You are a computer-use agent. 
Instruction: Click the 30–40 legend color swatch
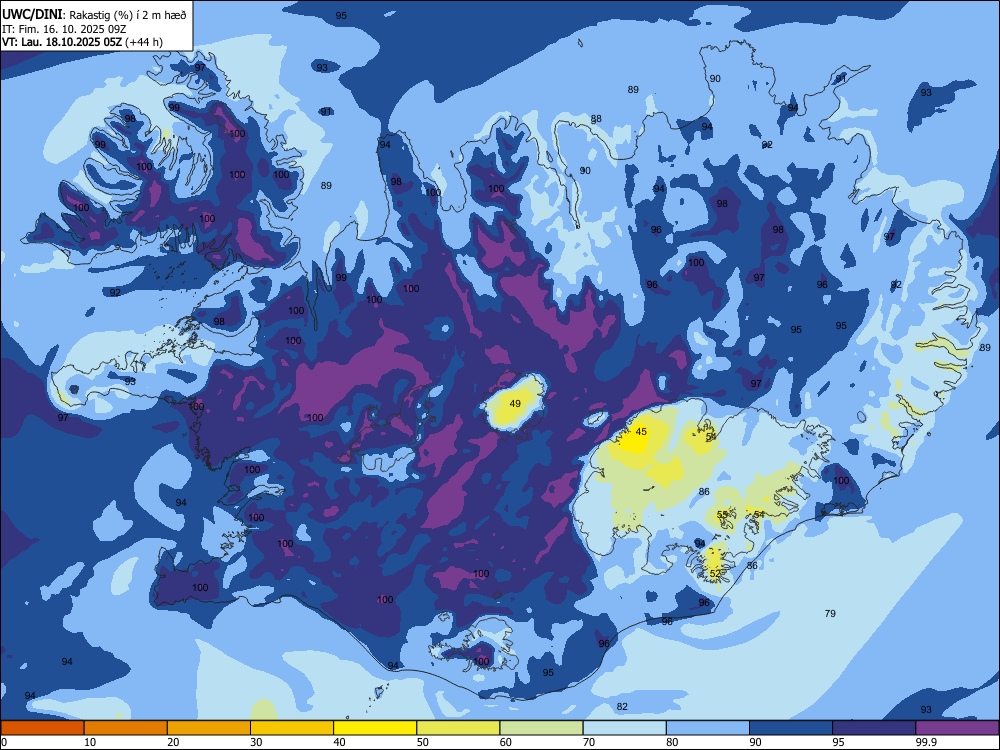pos(292,728)
